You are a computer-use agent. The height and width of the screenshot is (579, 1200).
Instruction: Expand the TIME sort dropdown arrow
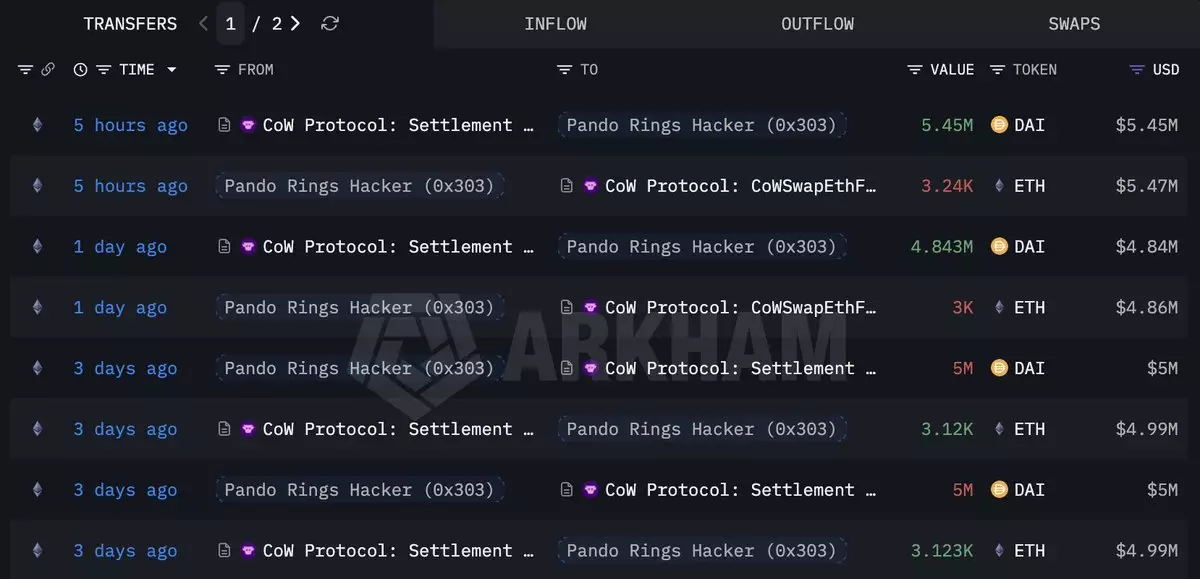(x=172, y=70)
